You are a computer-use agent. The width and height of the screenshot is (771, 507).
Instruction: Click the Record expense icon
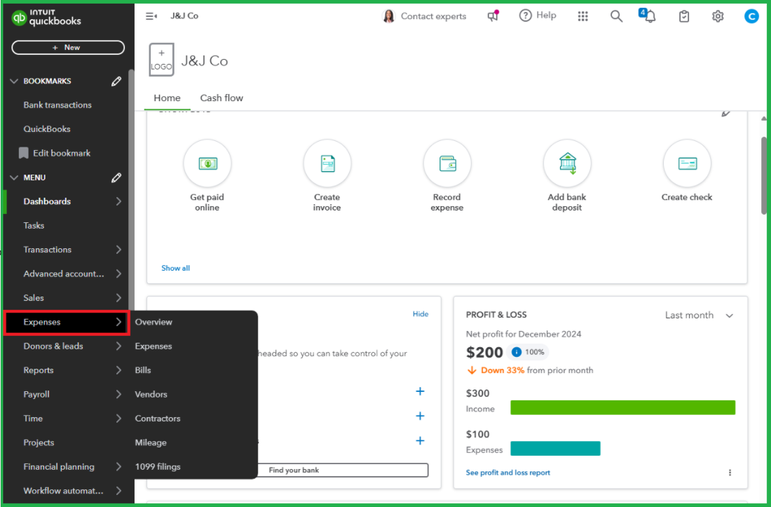447,163
